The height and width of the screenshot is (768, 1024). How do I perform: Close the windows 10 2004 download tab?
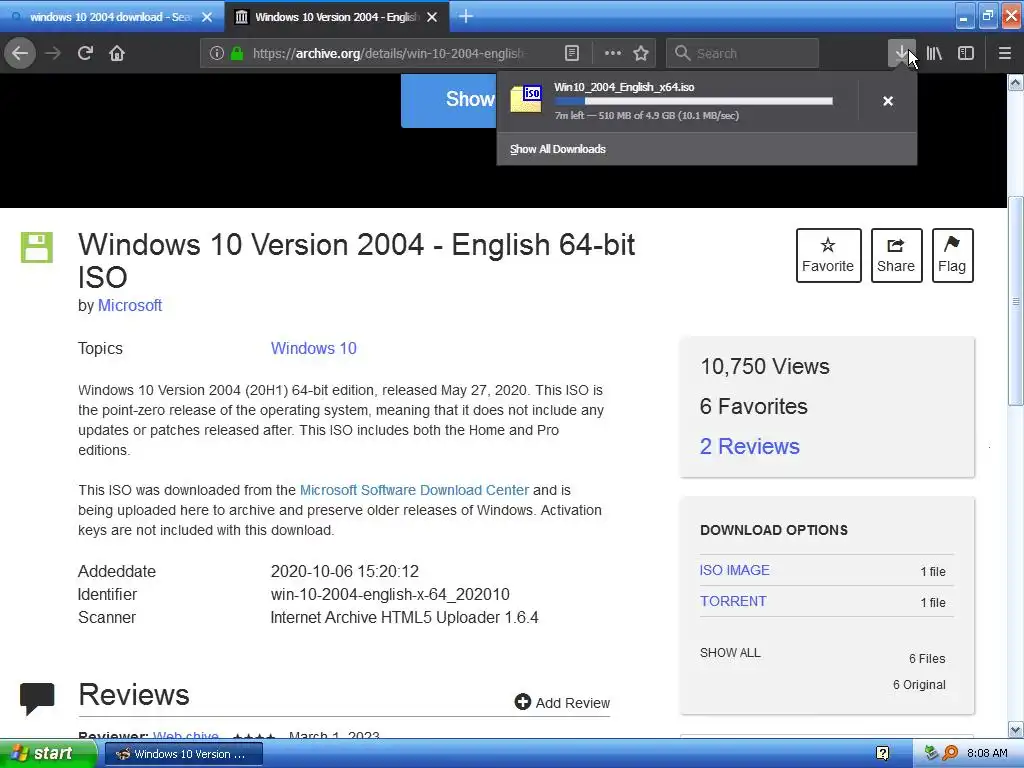click(x=207, y=17)
